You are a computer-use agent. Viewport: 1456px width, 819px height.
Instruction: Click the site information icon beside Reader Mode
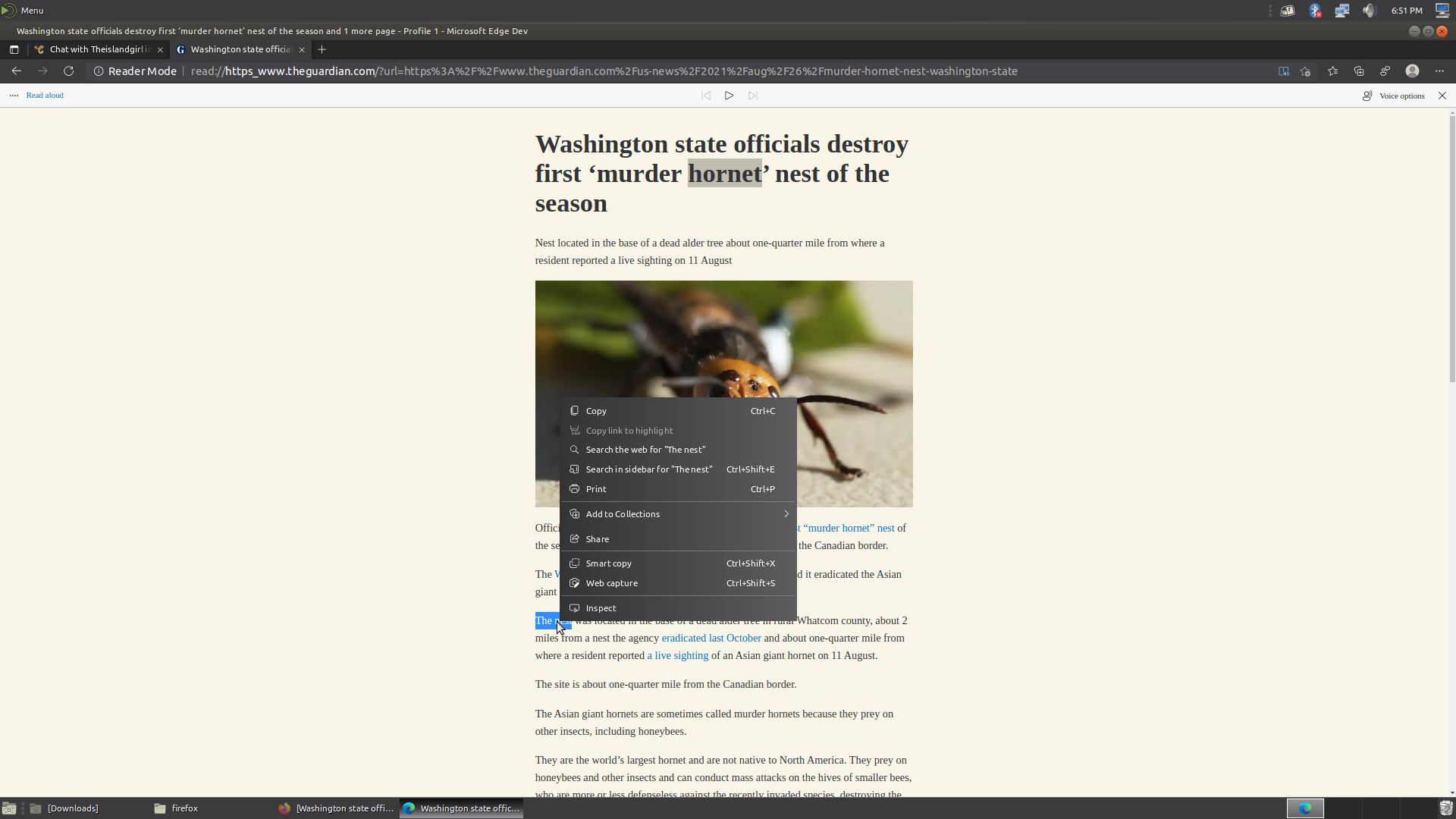pyautogui.click(x=98, y=71)
